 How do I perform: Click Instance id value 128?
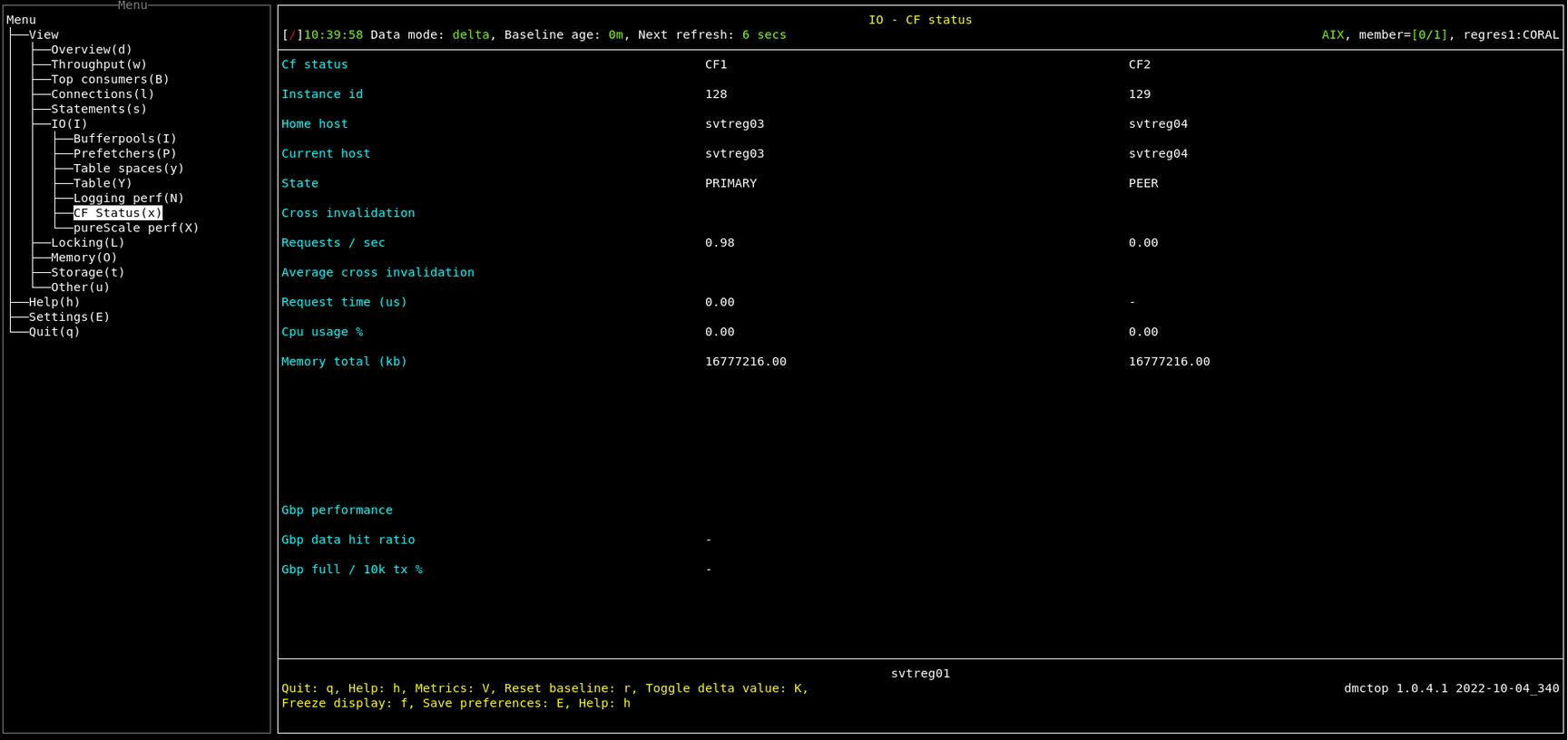pos(716,94)
